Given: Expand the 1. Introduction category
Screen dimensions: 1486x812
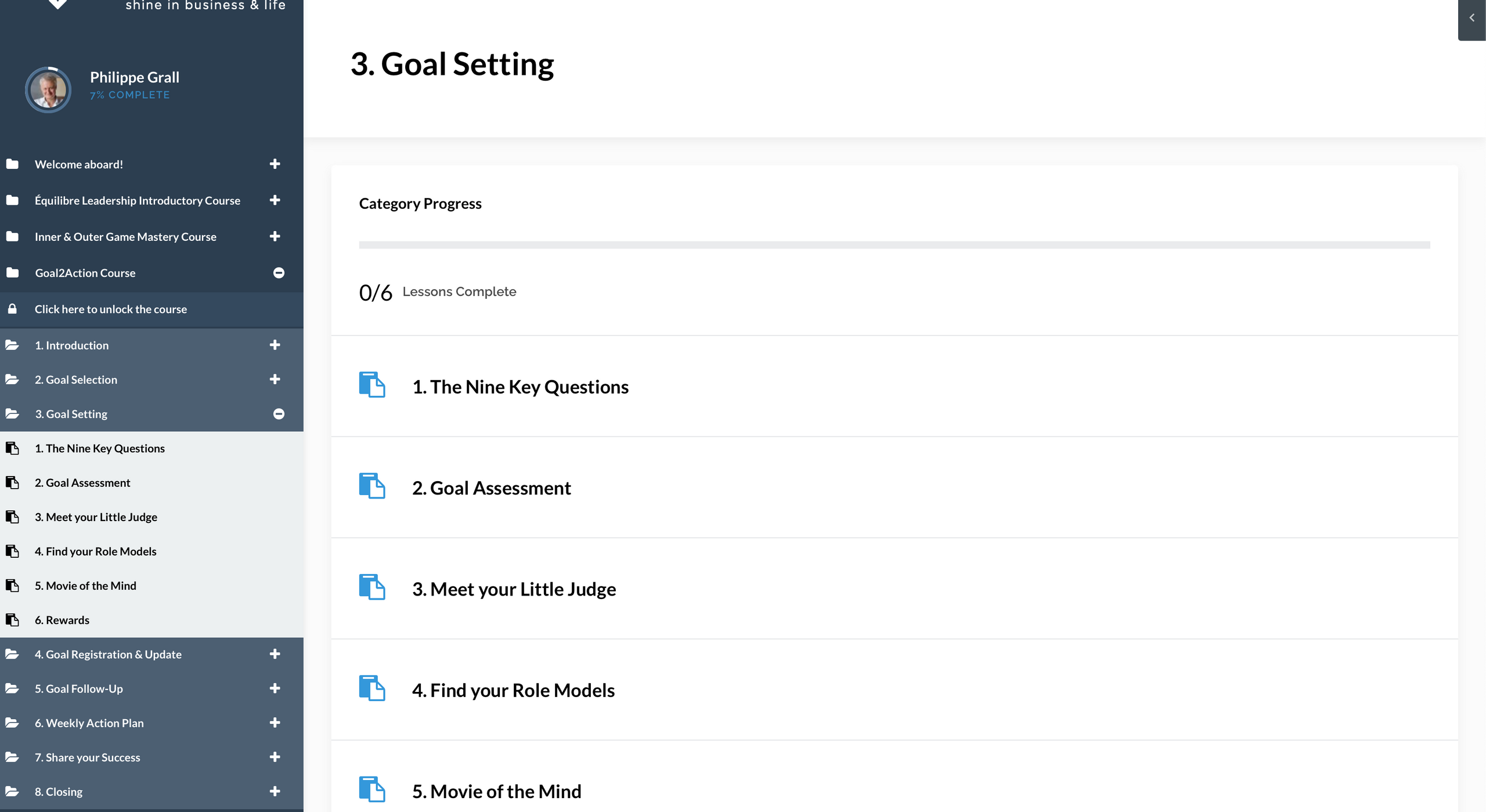Looking at the screenshot, I should pyautogui.click(x=275, y=345).
